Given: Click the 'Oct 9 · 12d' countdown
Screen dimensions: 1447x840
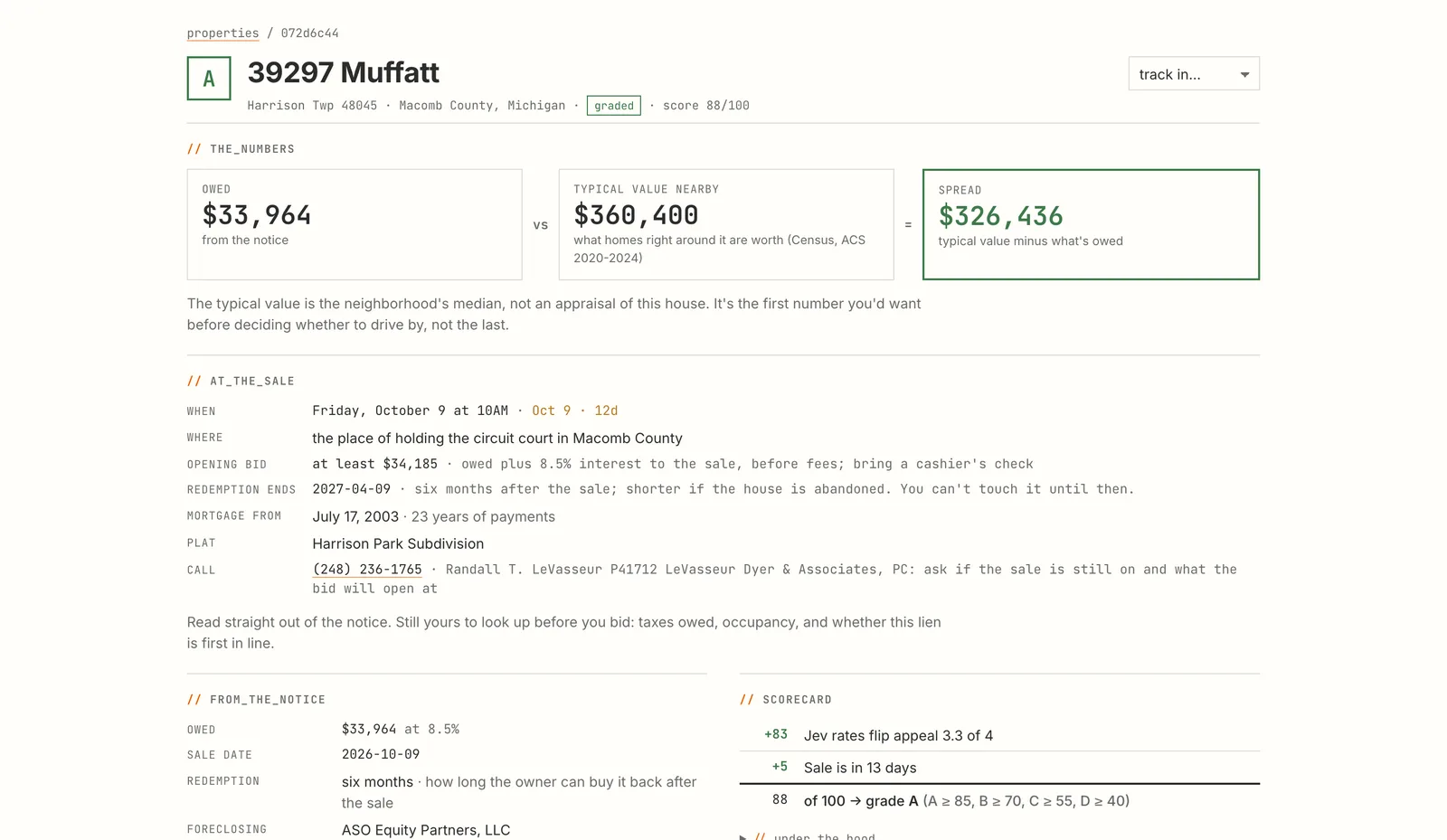Looking at the screenshot, I should pos(575,411).
